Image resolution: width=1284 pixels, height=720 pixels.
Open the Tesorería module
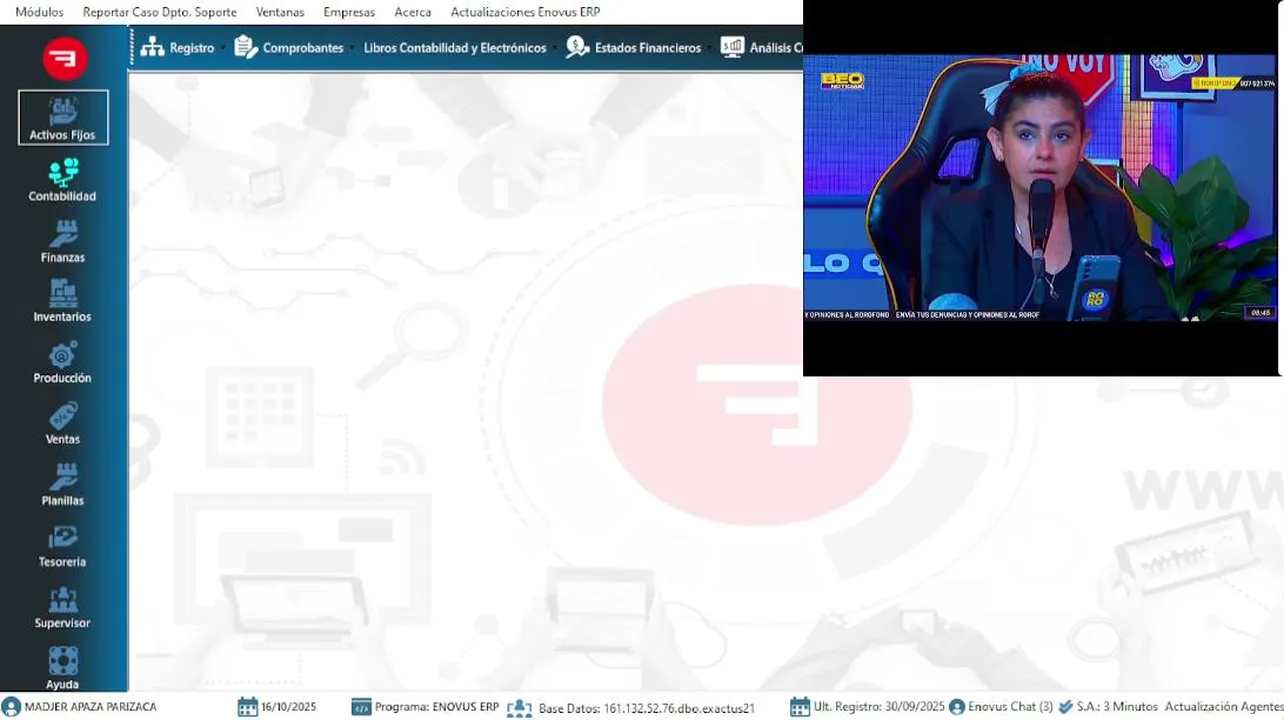point(63,545)
